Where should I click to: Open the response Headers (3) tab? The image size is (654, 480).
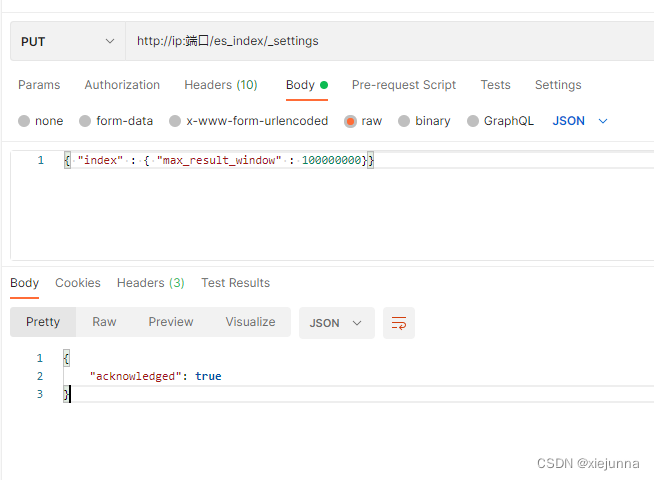[x=151, y=283]
